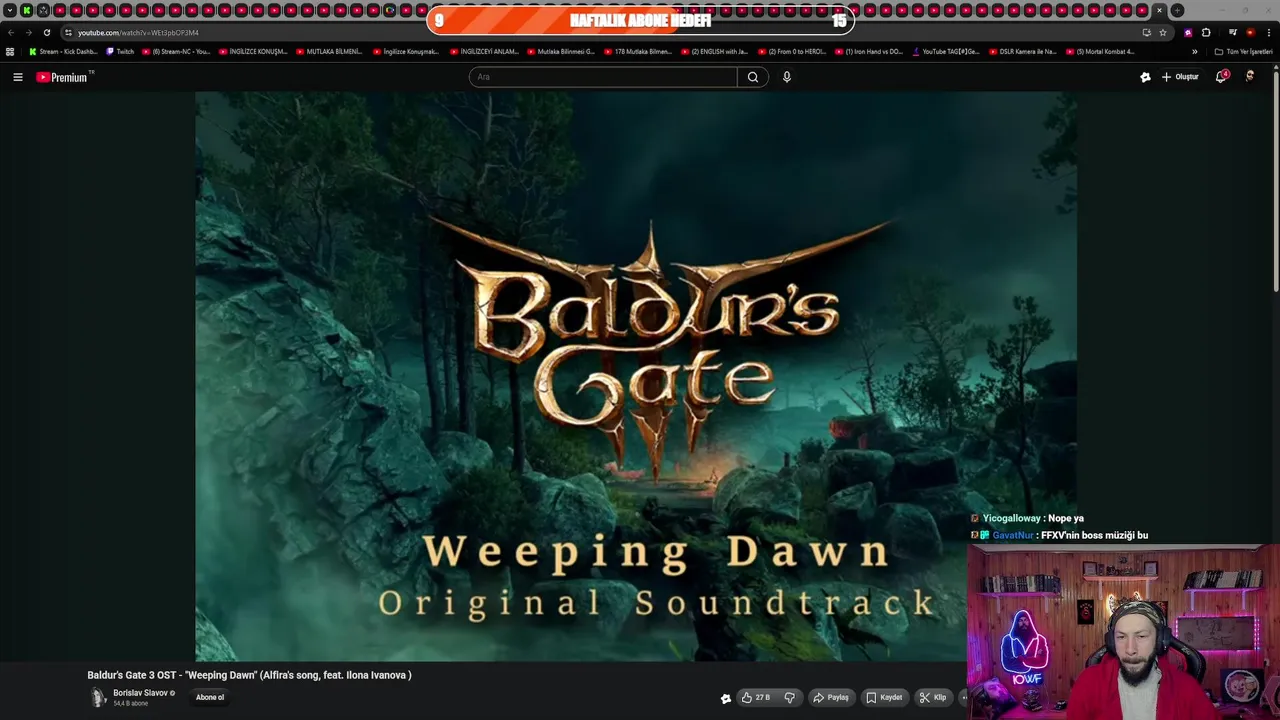This screenshot has height=720, width=1280.
Task: Open Tüm Yer İşaretleri bookmarks folder
Action: coord(1243,51)
